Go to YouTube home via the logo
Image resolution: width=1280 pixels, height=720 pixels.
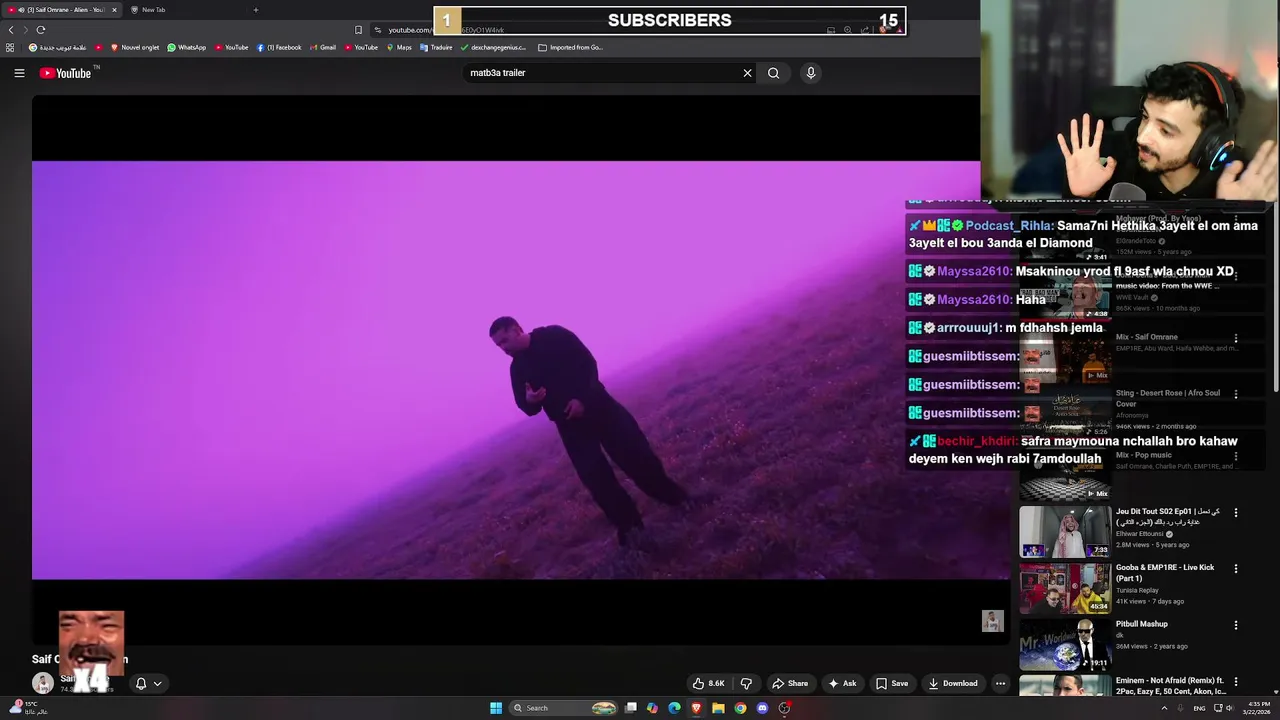[65, 73]
